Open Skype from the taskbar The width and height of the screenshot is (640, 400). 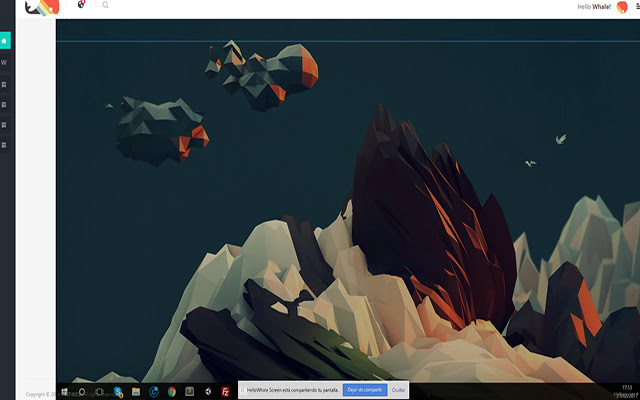point(118,392)
